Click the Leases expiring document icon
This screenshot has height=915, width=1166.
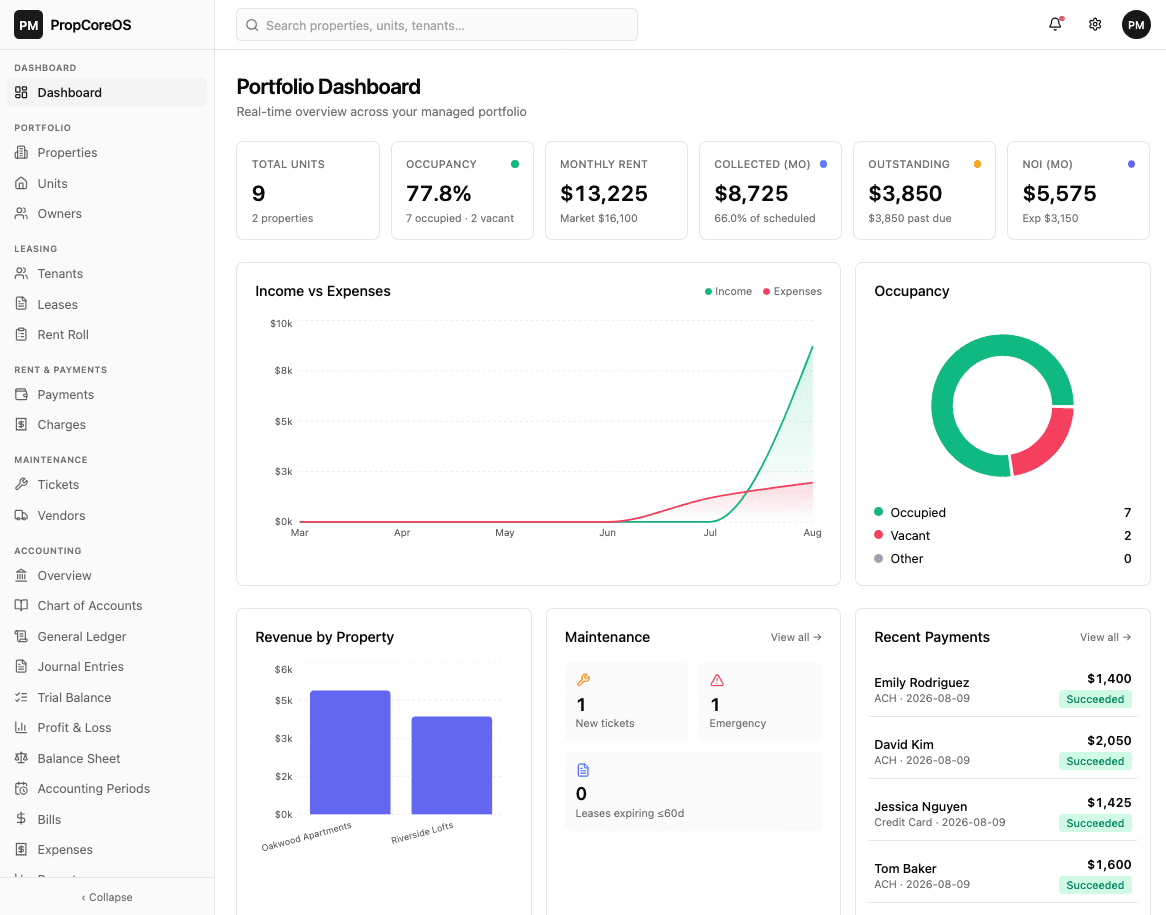[583, 770]
